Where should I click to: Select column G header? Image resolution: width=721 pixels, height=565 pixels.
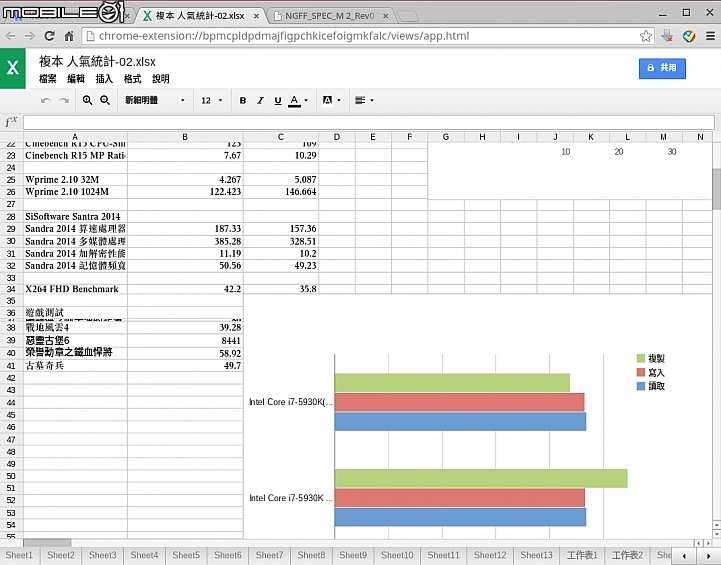pyautogui.click(x=446, y=137)
